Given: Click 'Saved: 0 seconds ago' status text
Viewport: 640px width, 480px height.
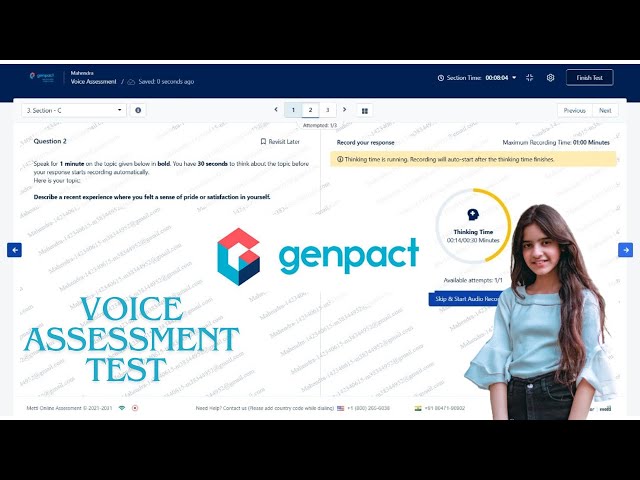Looking at the screenshot, I should (x=166, y=82).
